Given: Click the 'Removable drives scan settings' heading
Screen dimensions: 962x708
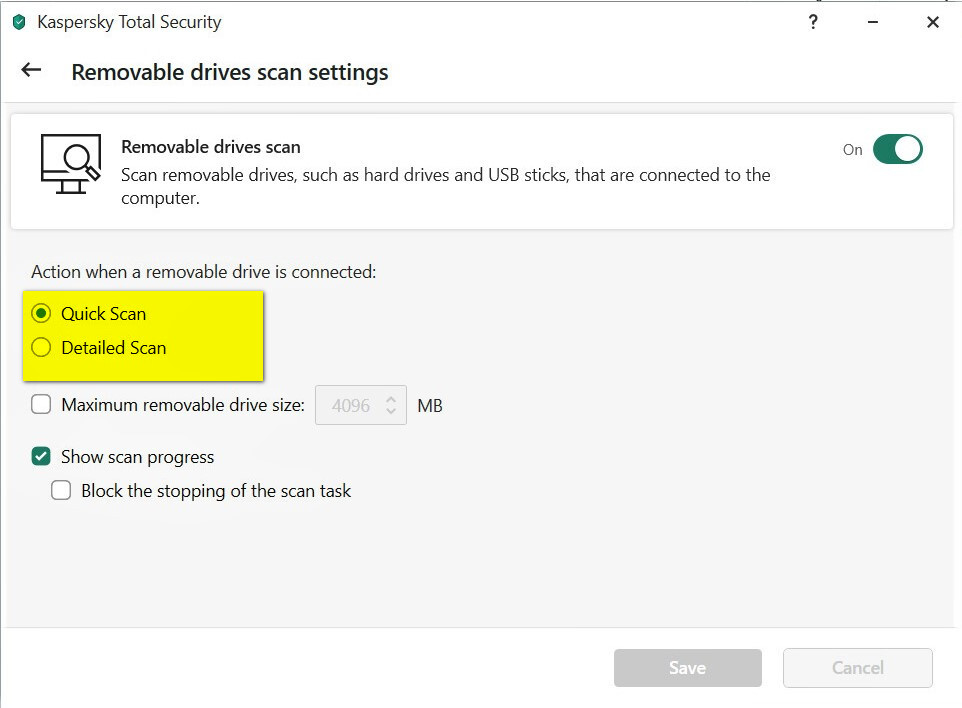Looking at the screenshot, I should [x=230, y=72].
